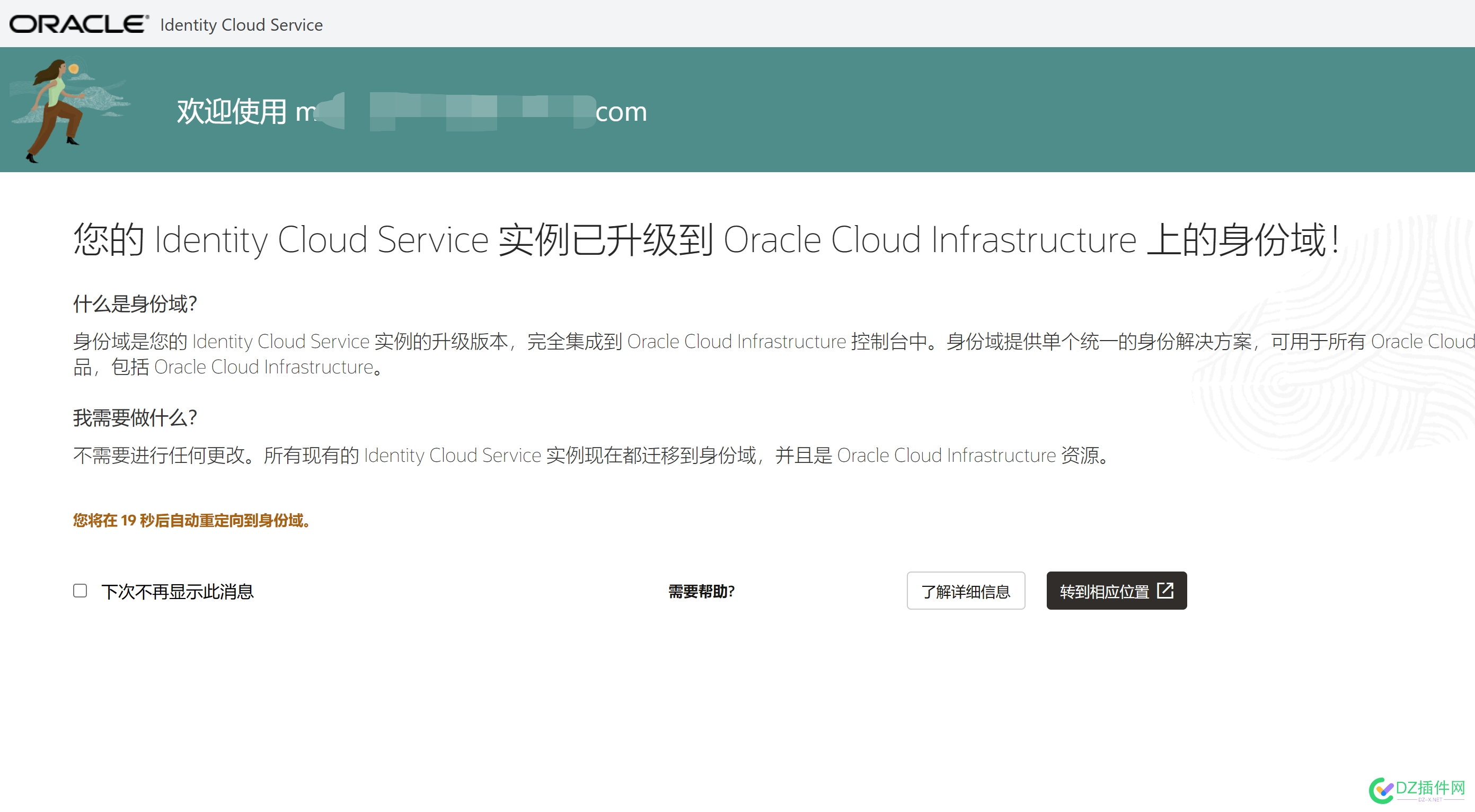Viewport: 1475px width, 812px height.
Task: Click the DZ插件网 watermark logo
Action: (1417, 790)
